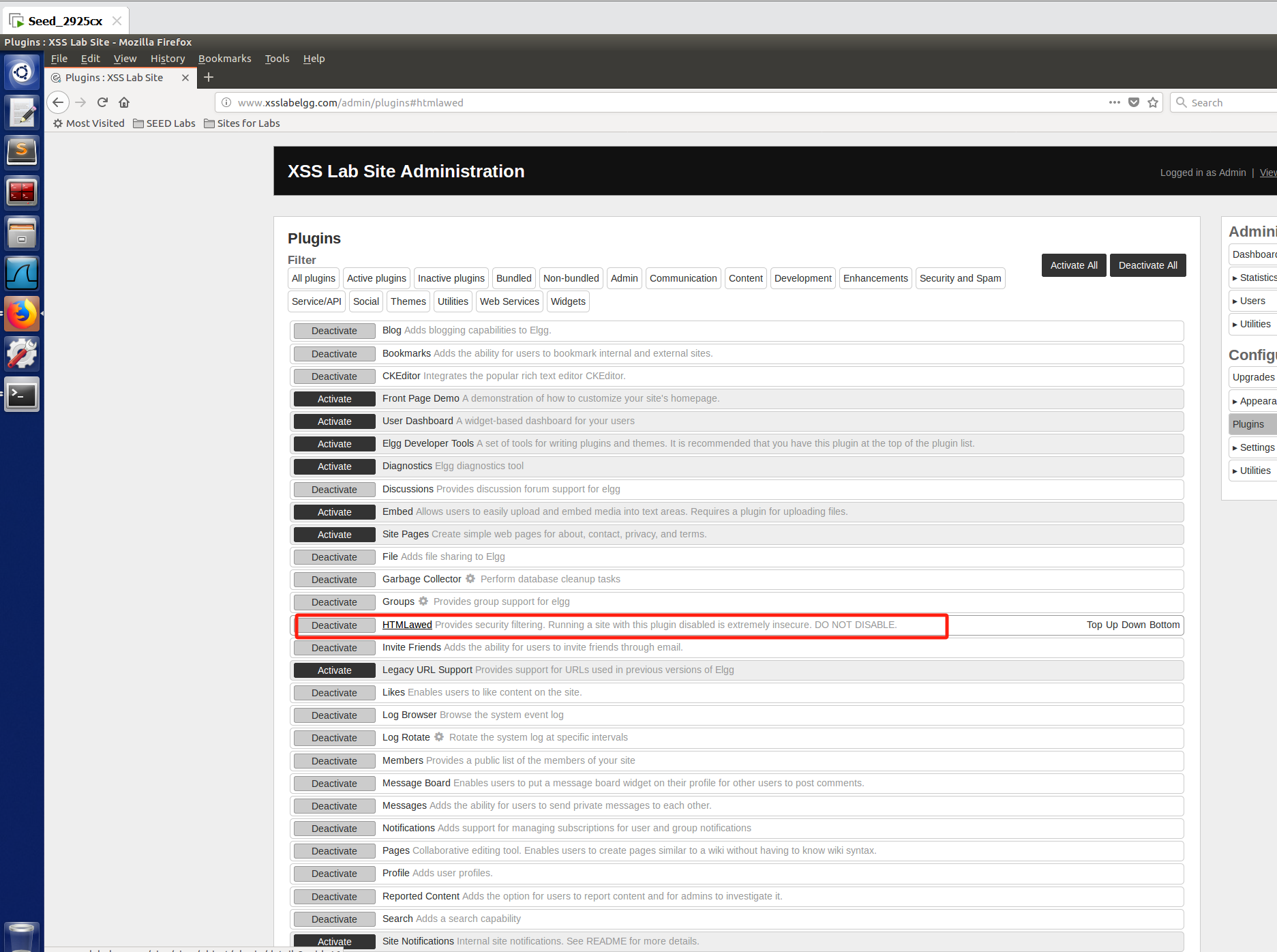Show site information icon in address bar
Image resolution: width=1277 pixels, height=952 pixels.
[x=226, y=102]
